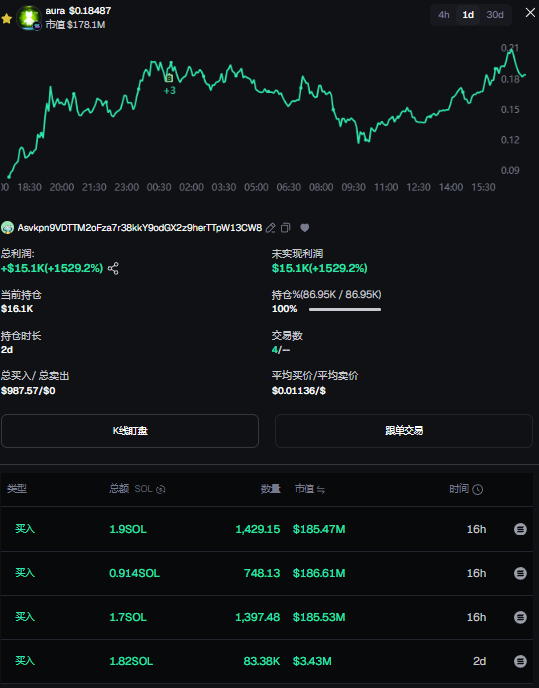Click market cap $185.47M cell
539x688 pixels.
319,530
